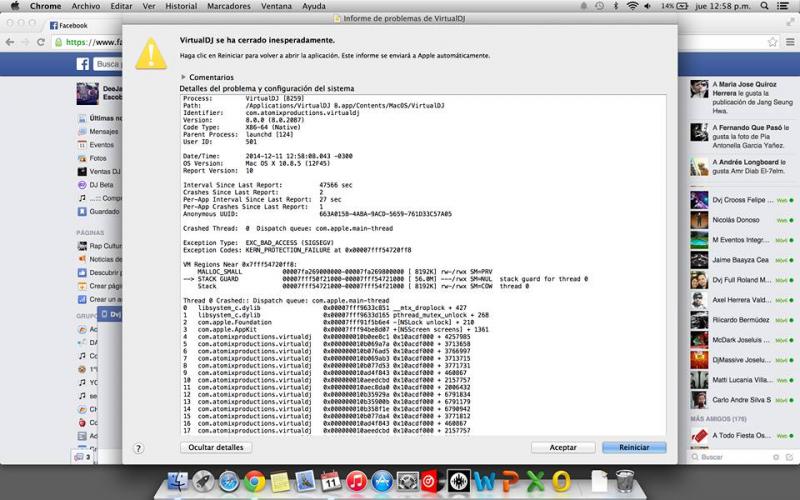This screenshot has width=800, height=500.
Task: Open Finder from the Dock
Action: [x=178, y=481]
